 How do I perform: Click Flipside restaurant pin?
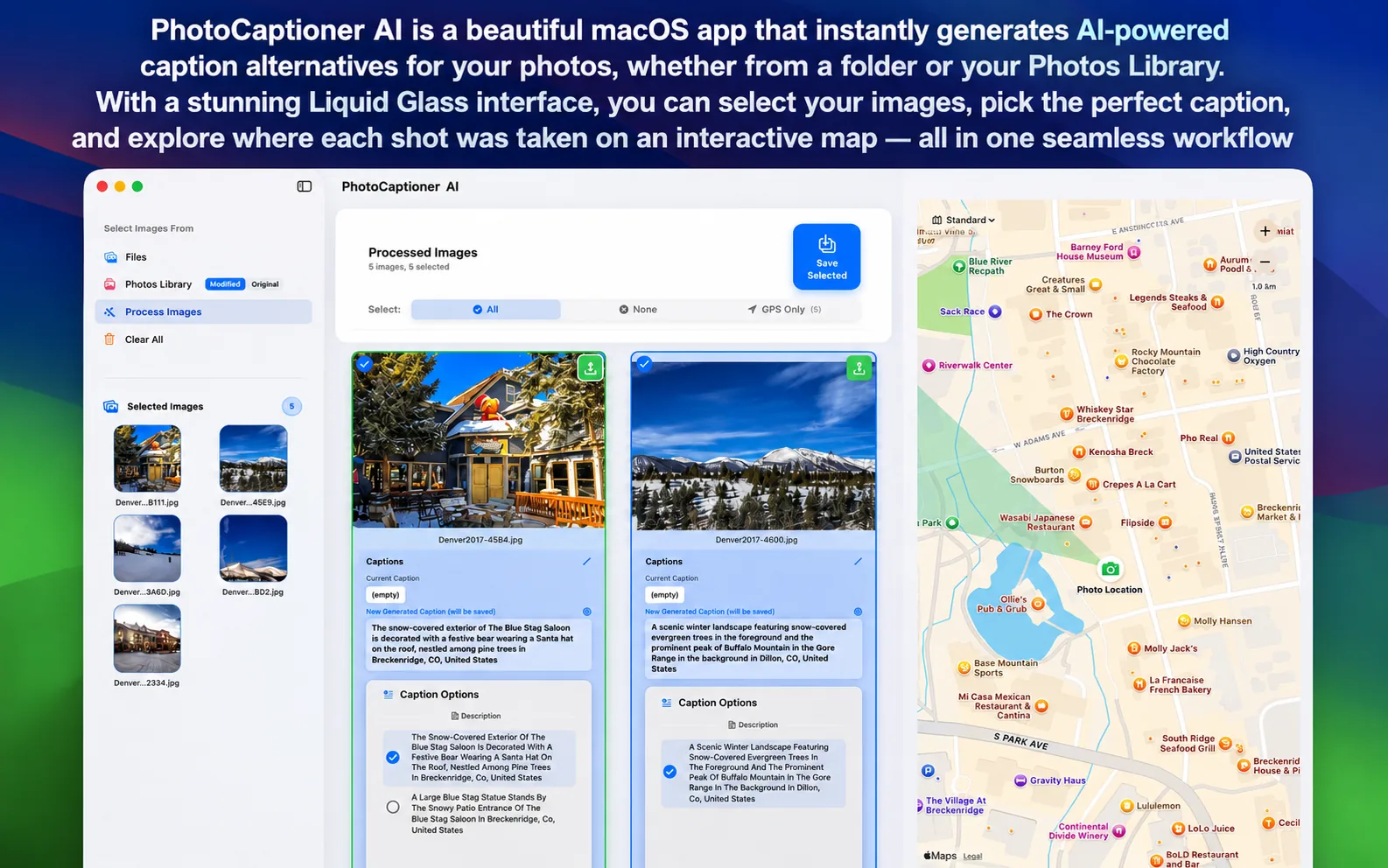[x=1165, y=522]
